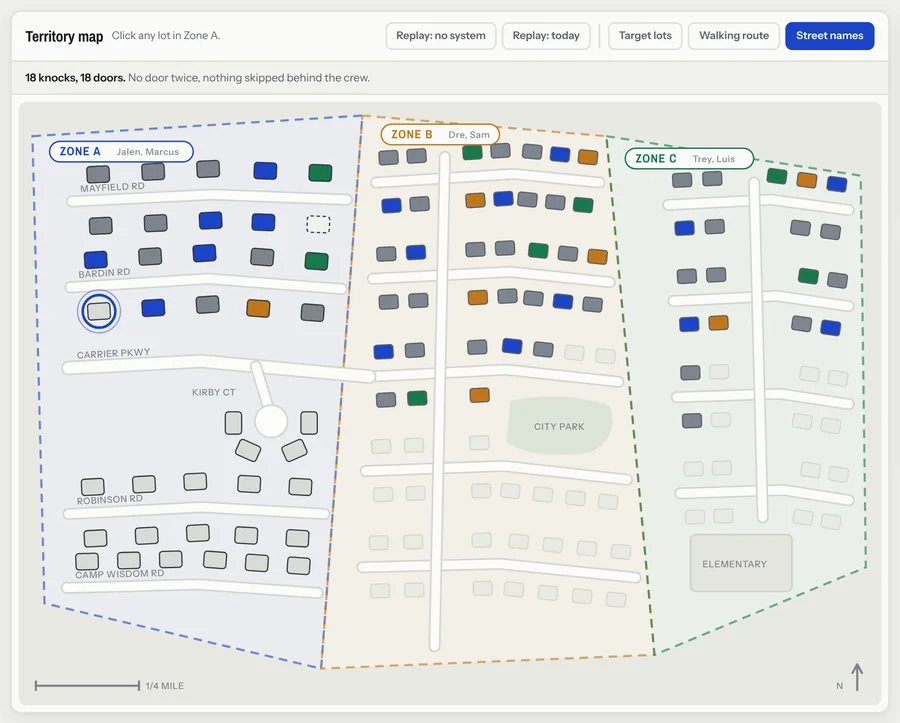Toggle the active Street names button
The image size is (900, 723).
pyautogui.click(x=829, y=36)
